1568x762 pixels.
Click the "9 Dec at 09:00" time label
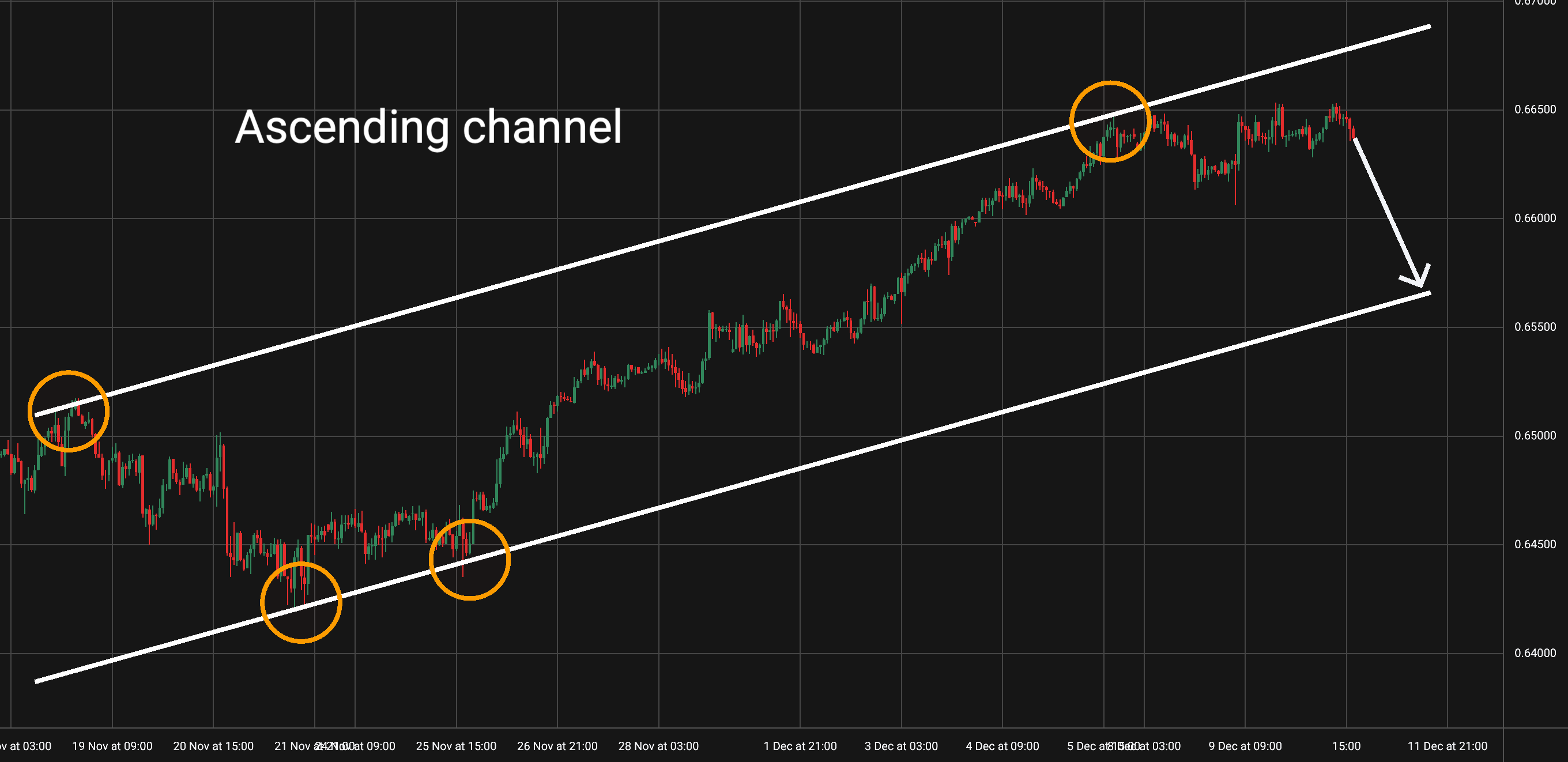click(1245, 746)
